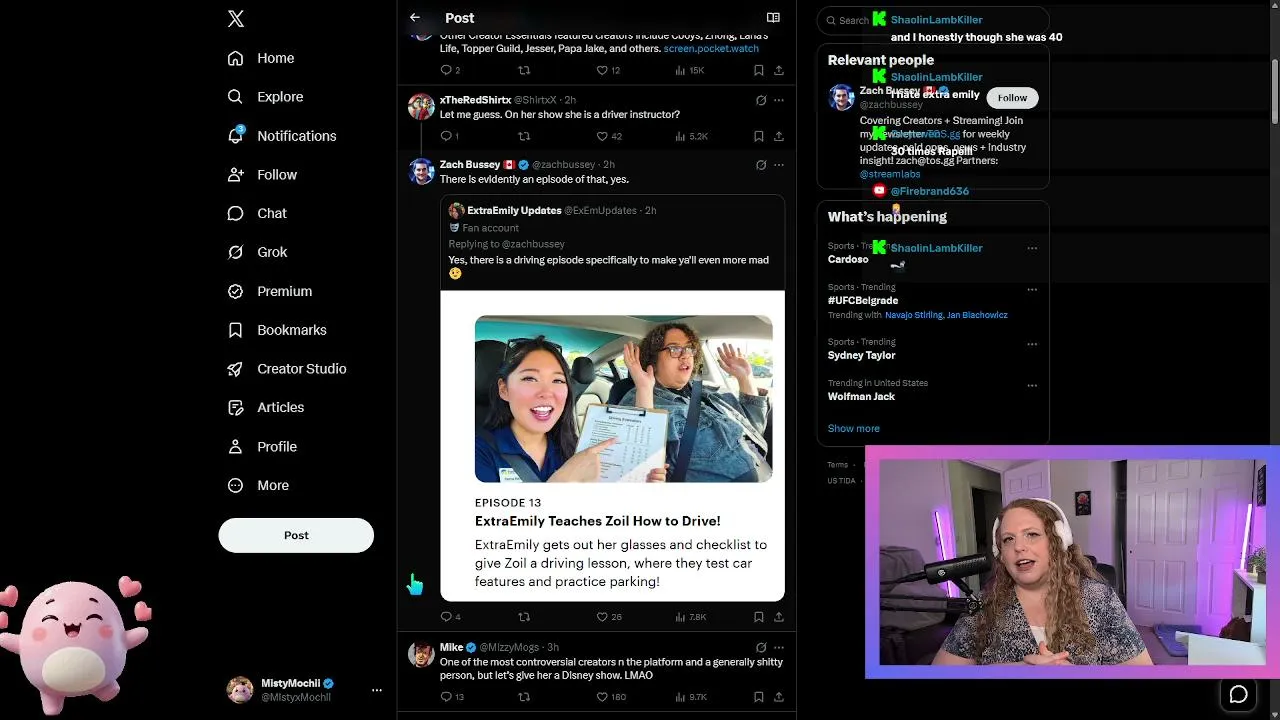Open Profile in the sidebar
This screenshot has height=720, width=1280.
point(262,447)
